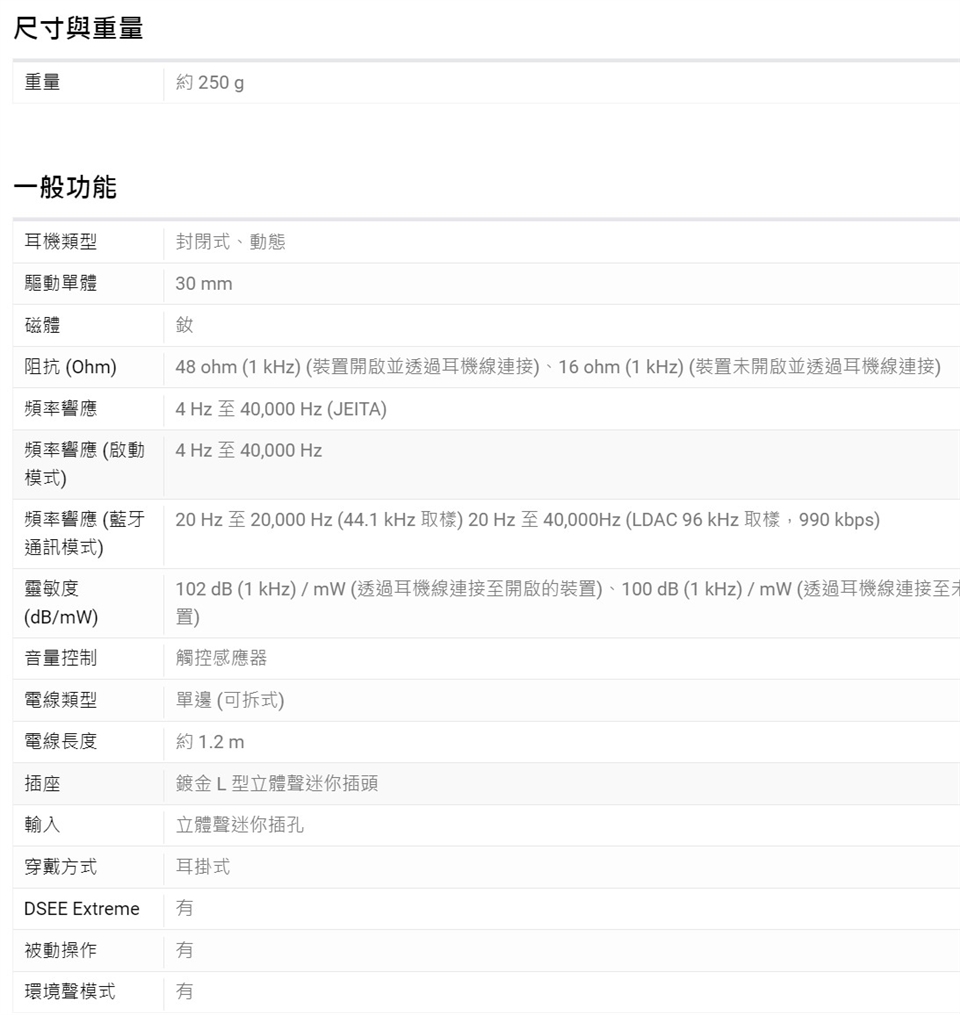Click the 環境聲模式 row label

[x=69, y=992]
